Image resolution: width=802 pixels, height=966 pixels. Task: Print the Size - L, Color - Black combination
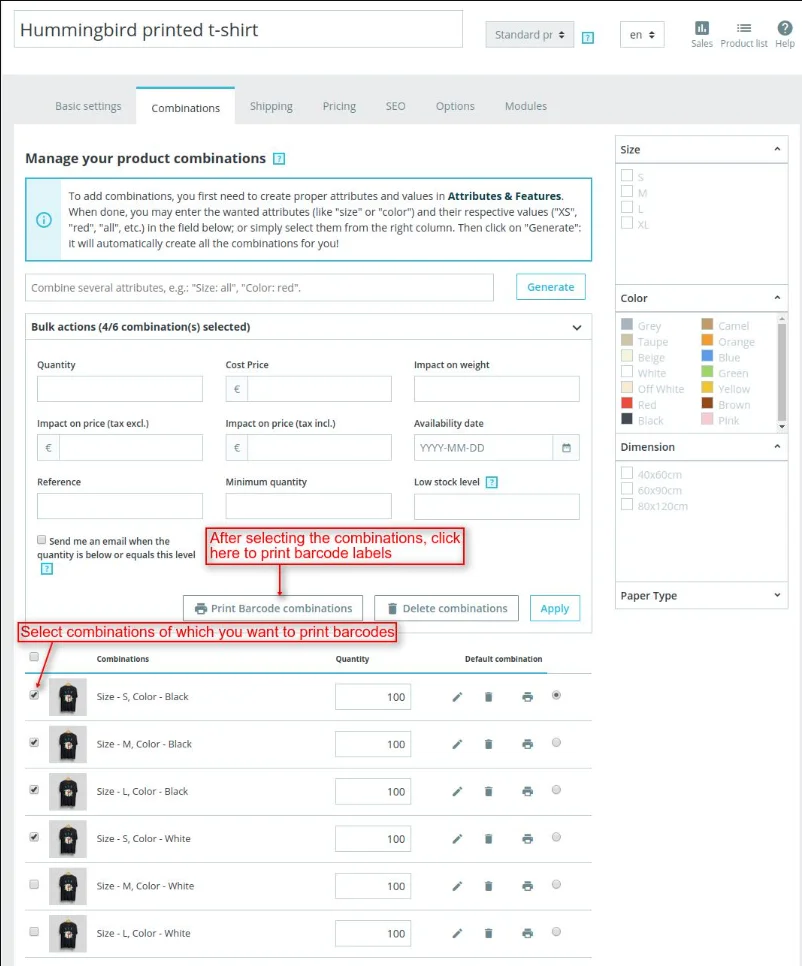[527, 791]
